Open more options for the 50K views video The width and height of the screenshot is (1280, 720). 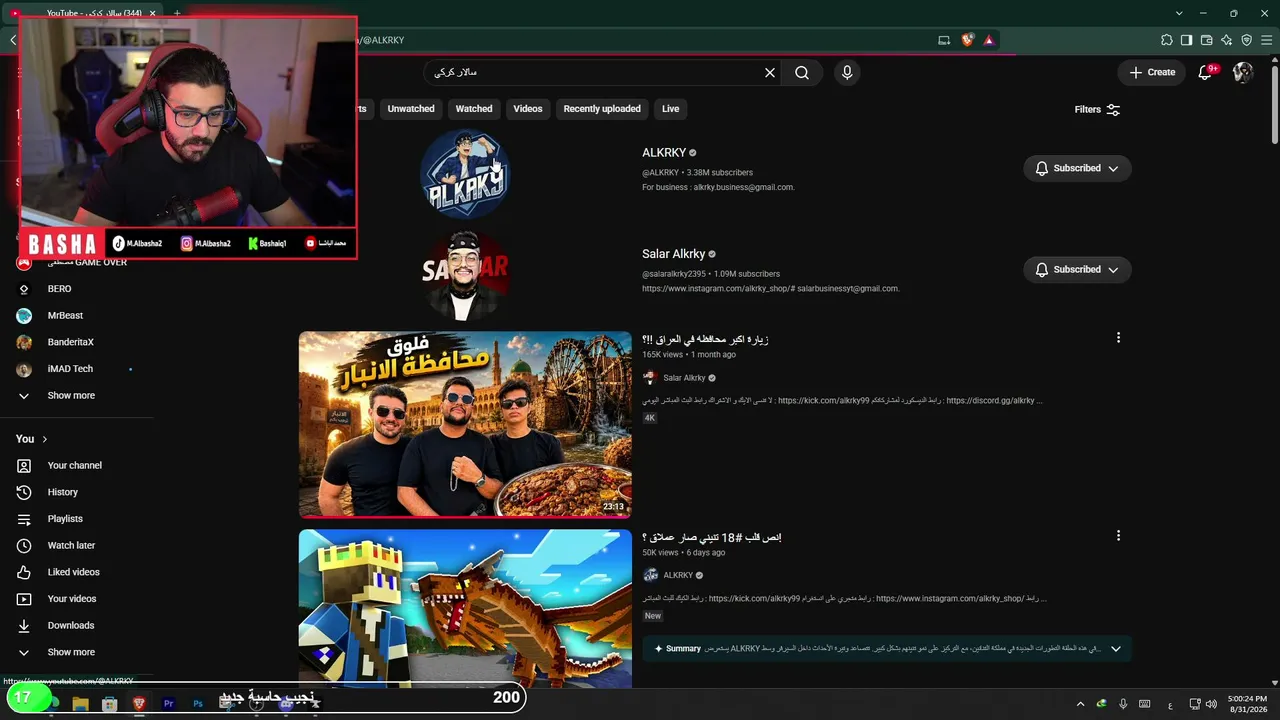pos(1118,536)
